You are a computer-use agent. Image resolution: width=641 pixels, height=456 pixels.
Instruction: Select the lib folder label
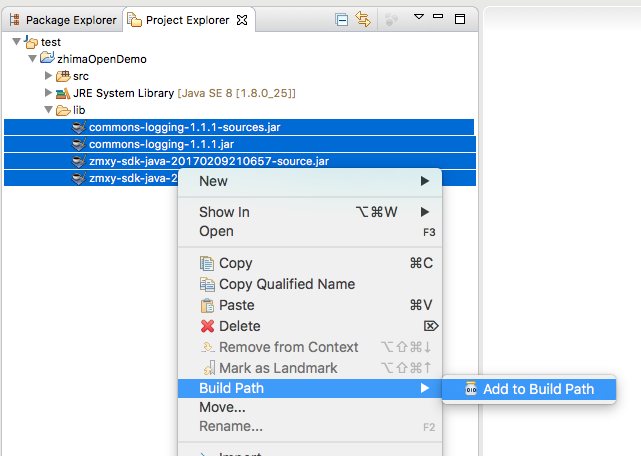click(79, 110)
